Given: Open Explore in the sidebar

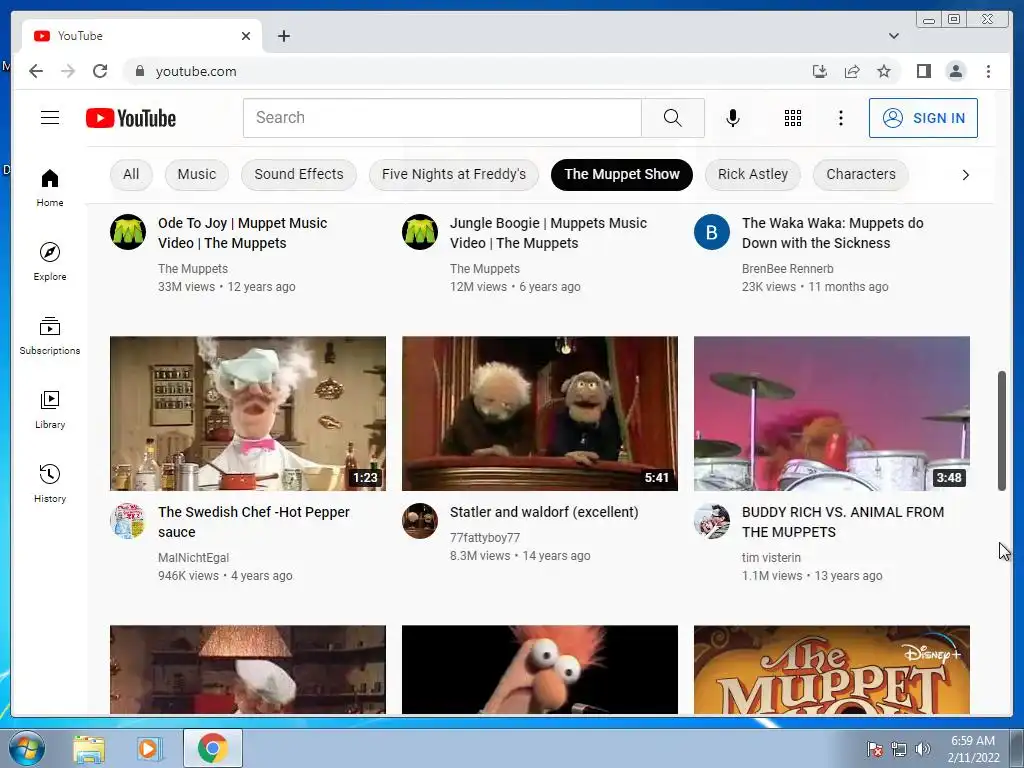Looking at the screenshot, I should [50, 262].
